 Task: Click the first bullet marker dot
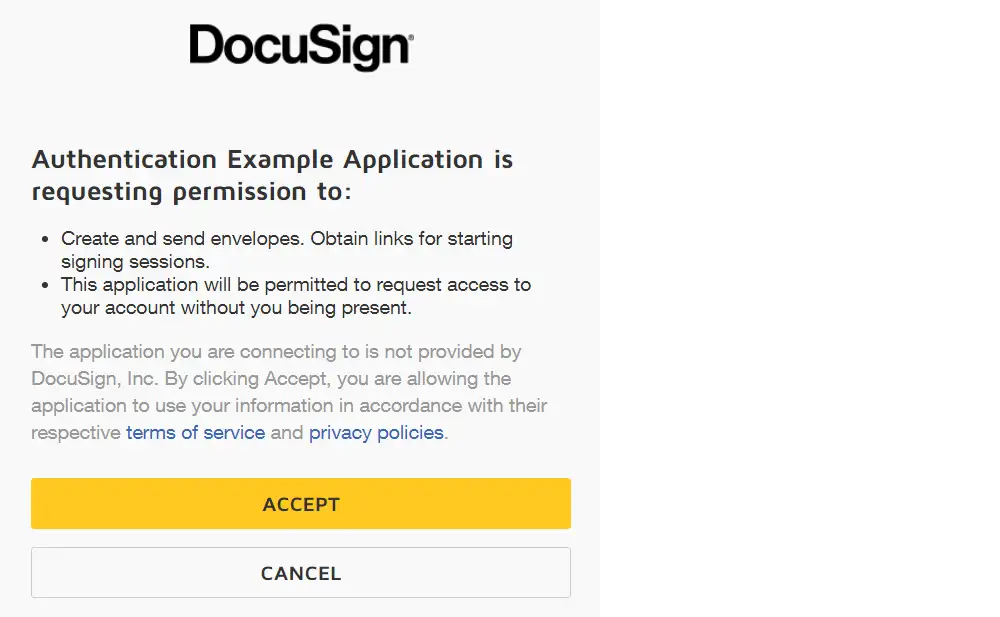[x=44, y=238]
